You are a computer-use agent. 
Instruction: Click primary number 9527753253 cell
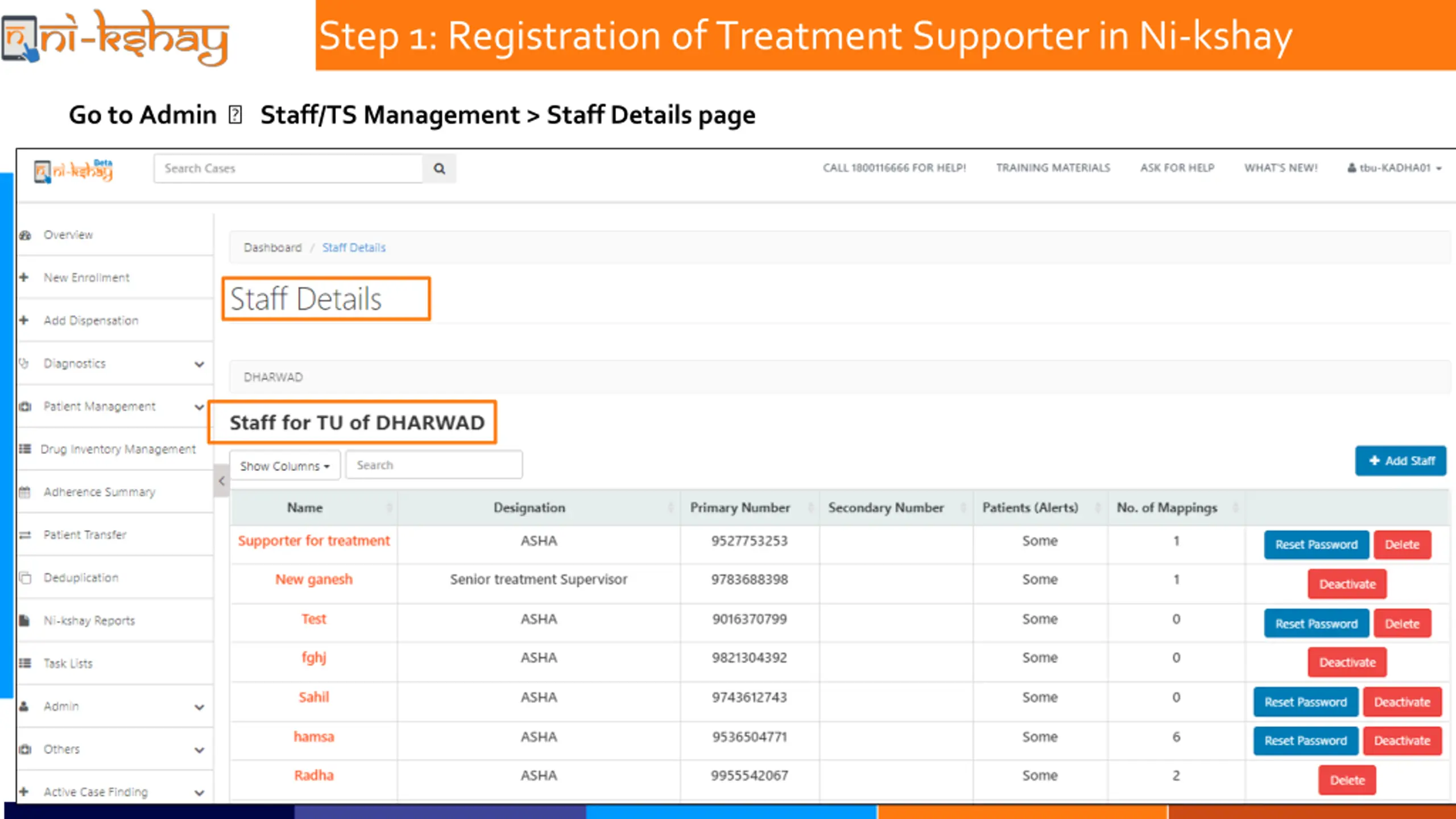pos(749,540)
